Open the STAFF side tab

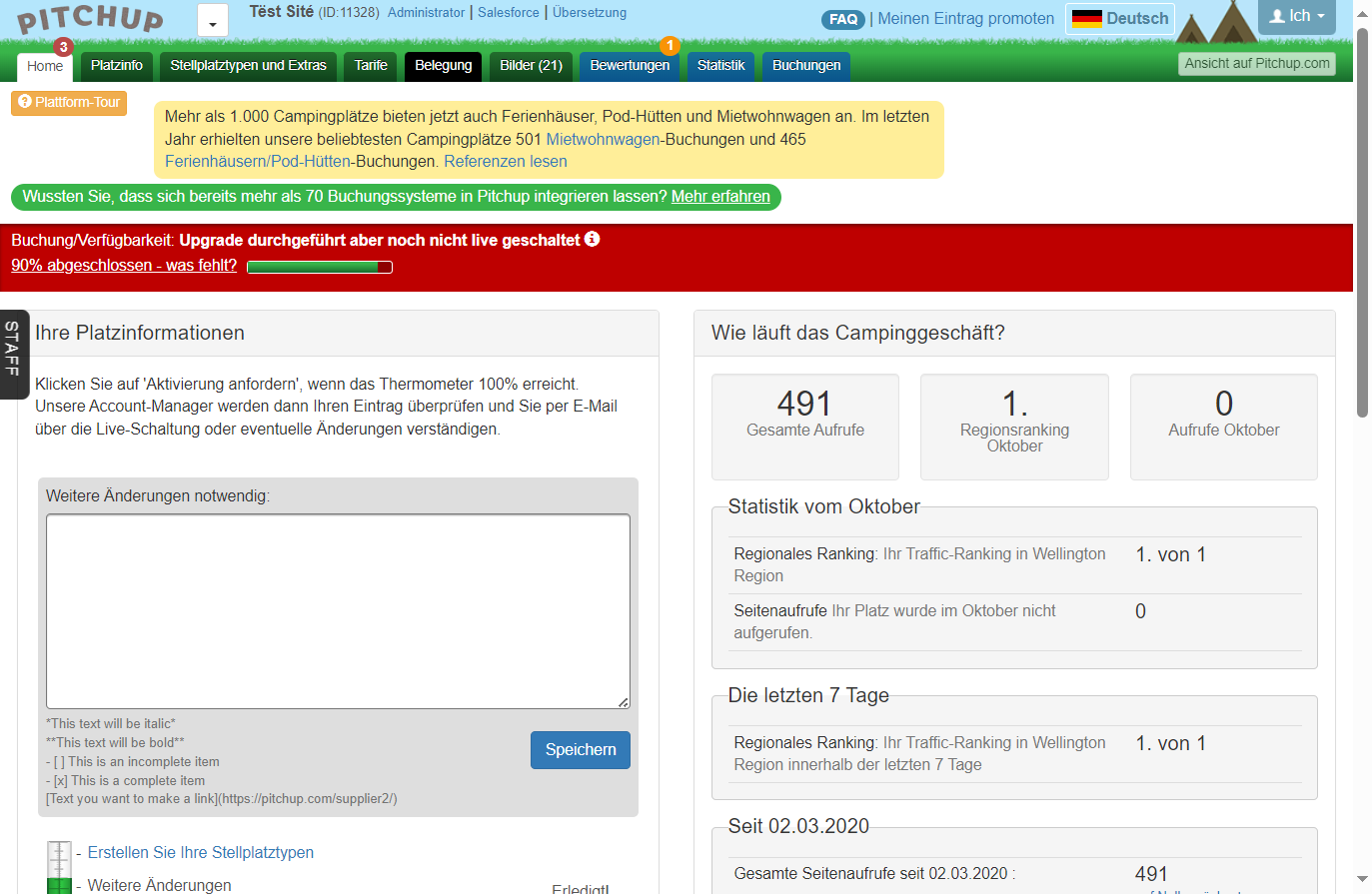[x=13, y=355]
